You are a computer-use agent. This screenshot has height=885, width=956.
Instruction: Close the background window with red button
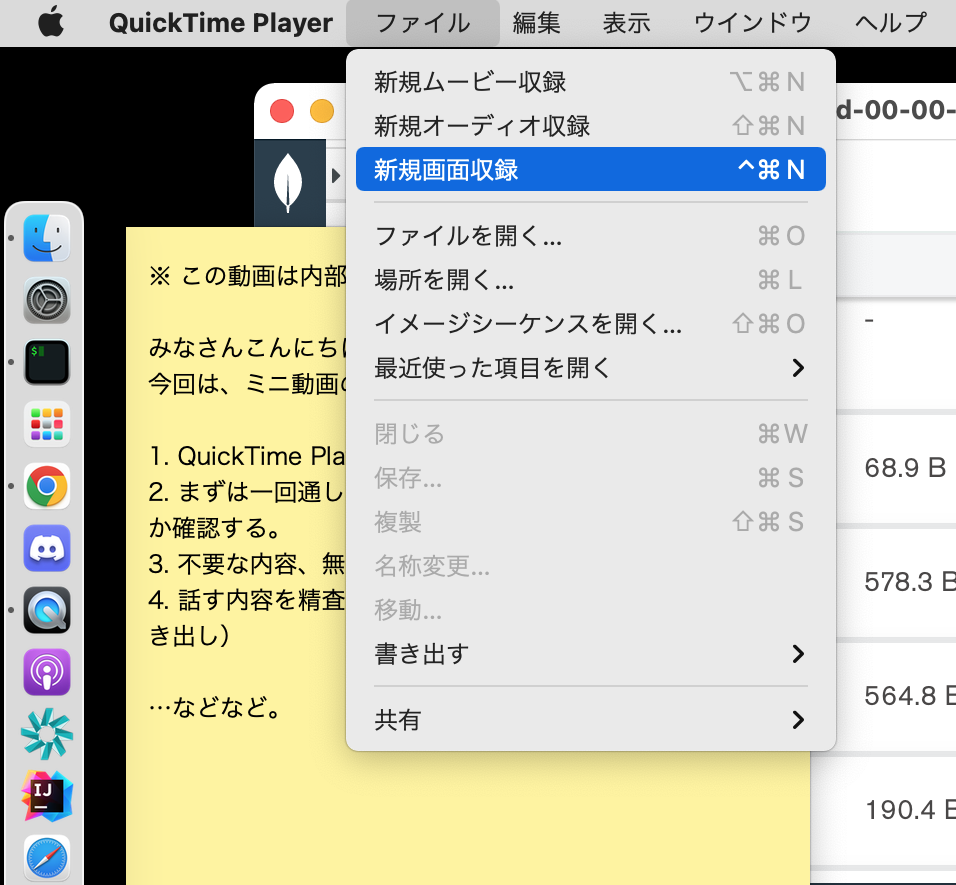click(x=282, y=111)
